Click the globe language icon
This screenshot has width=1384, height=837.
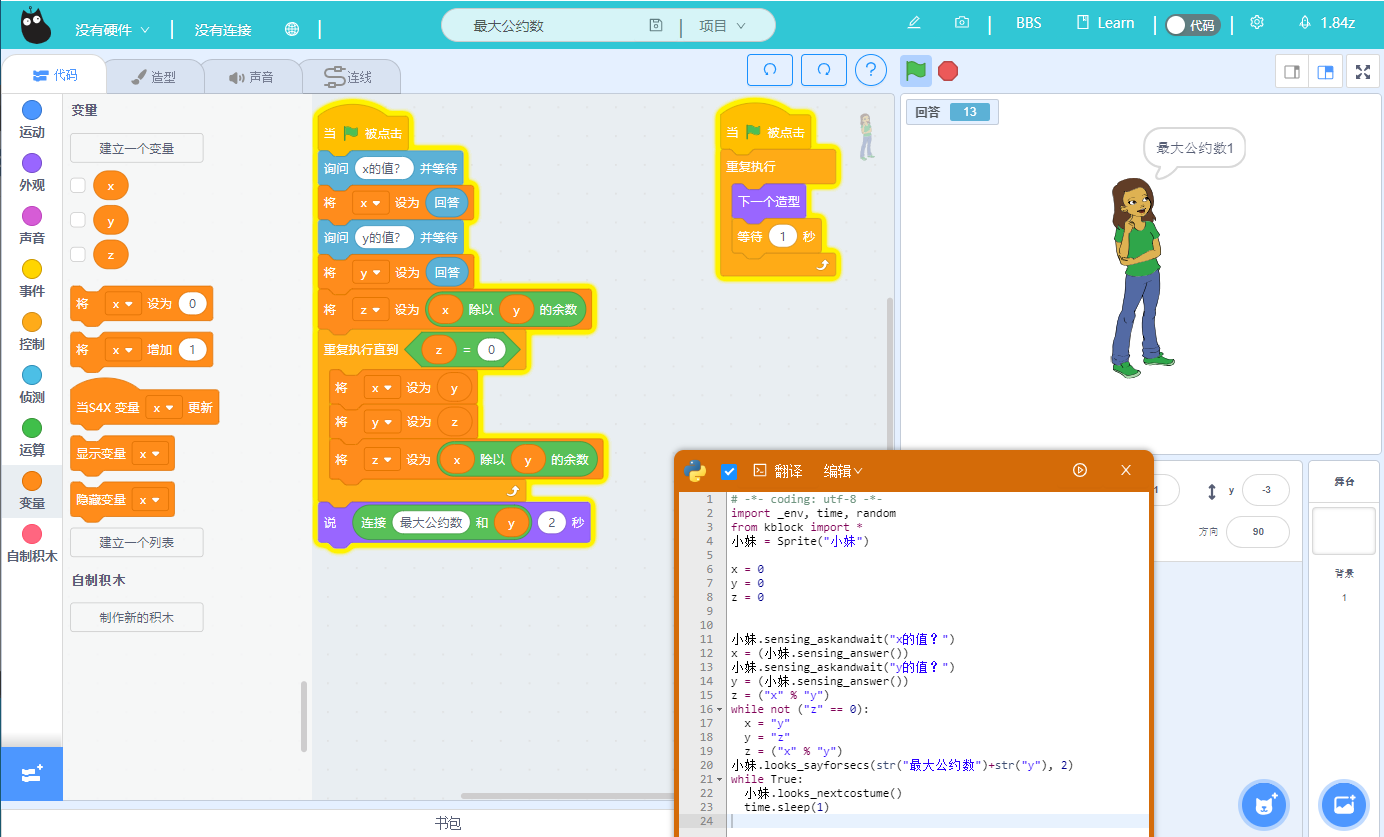click(x=292, y=29)
